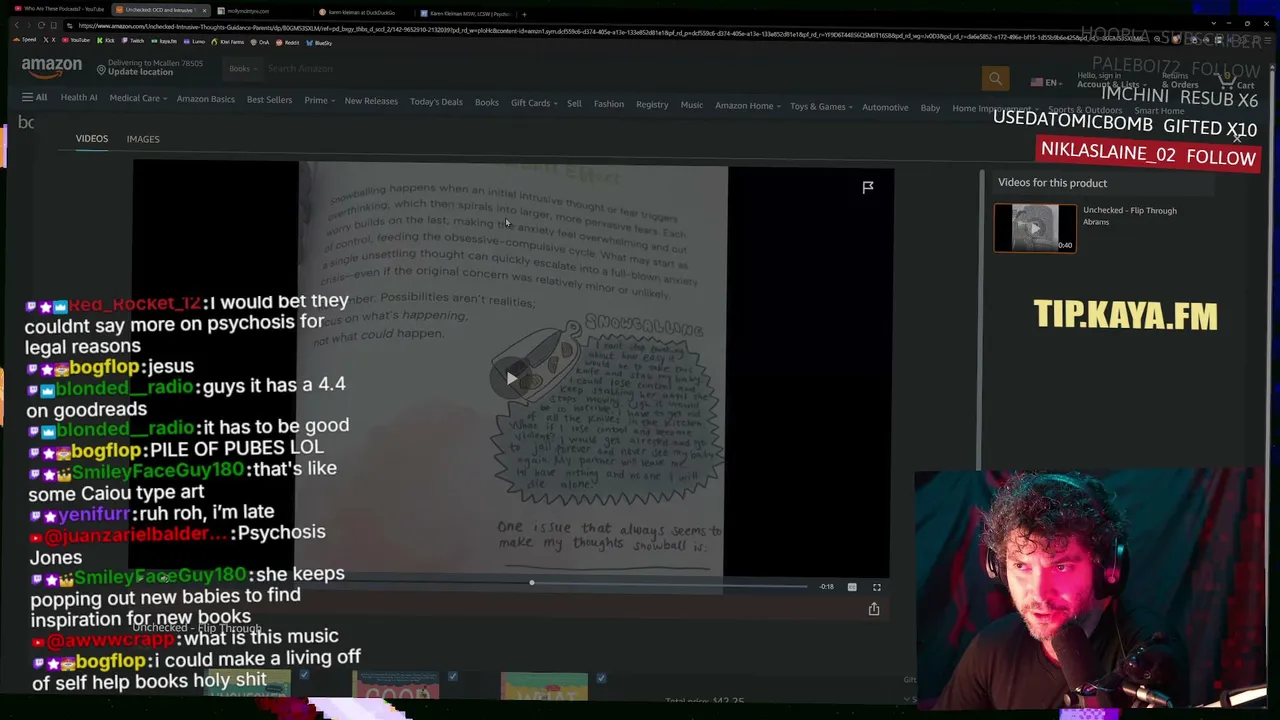Image resolution: width=1280 pixels, height=720 pixels.
Task: Open the Lumo bookmark
Action: pyautogui.click(x=195, y=41)
